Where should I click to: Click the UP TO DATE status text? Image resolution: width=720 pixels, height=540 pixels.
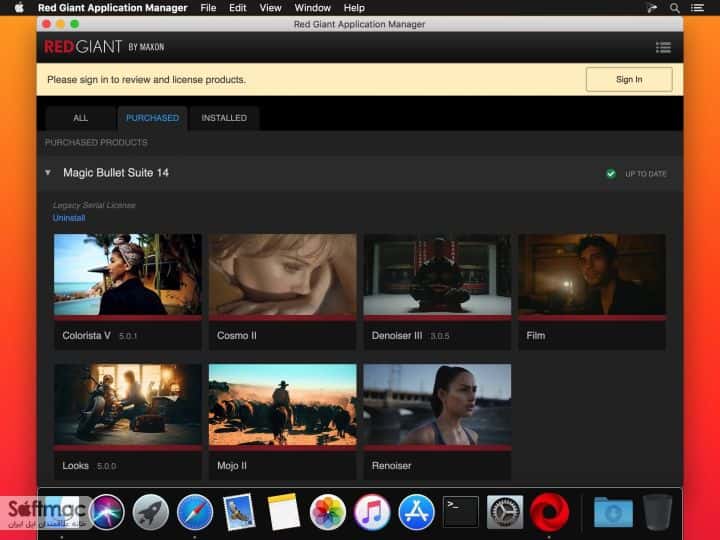coord(646,174)
